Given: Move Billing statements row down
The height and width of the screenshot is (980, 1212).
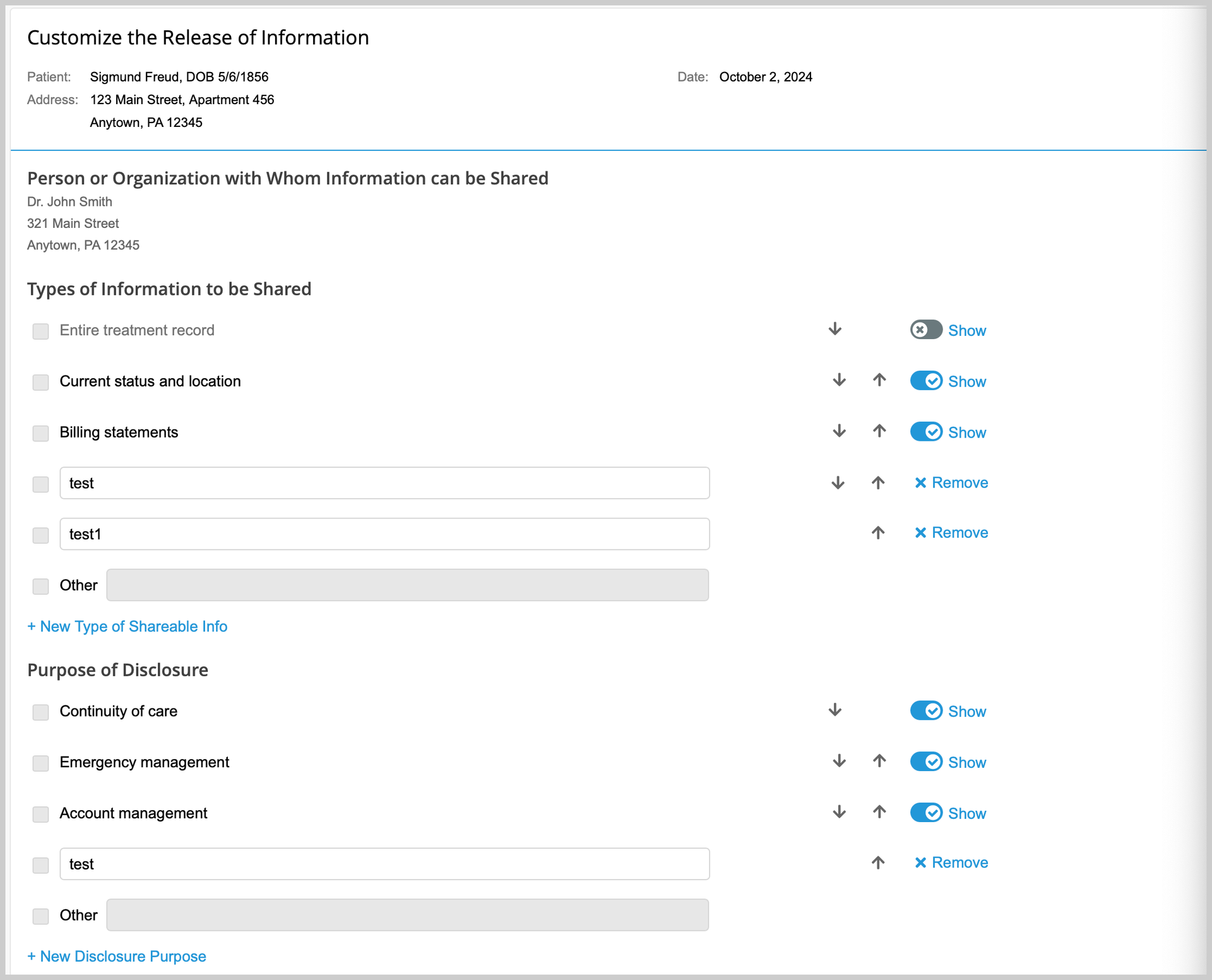Looking at the screenshot, I should (x=839, y=431).
